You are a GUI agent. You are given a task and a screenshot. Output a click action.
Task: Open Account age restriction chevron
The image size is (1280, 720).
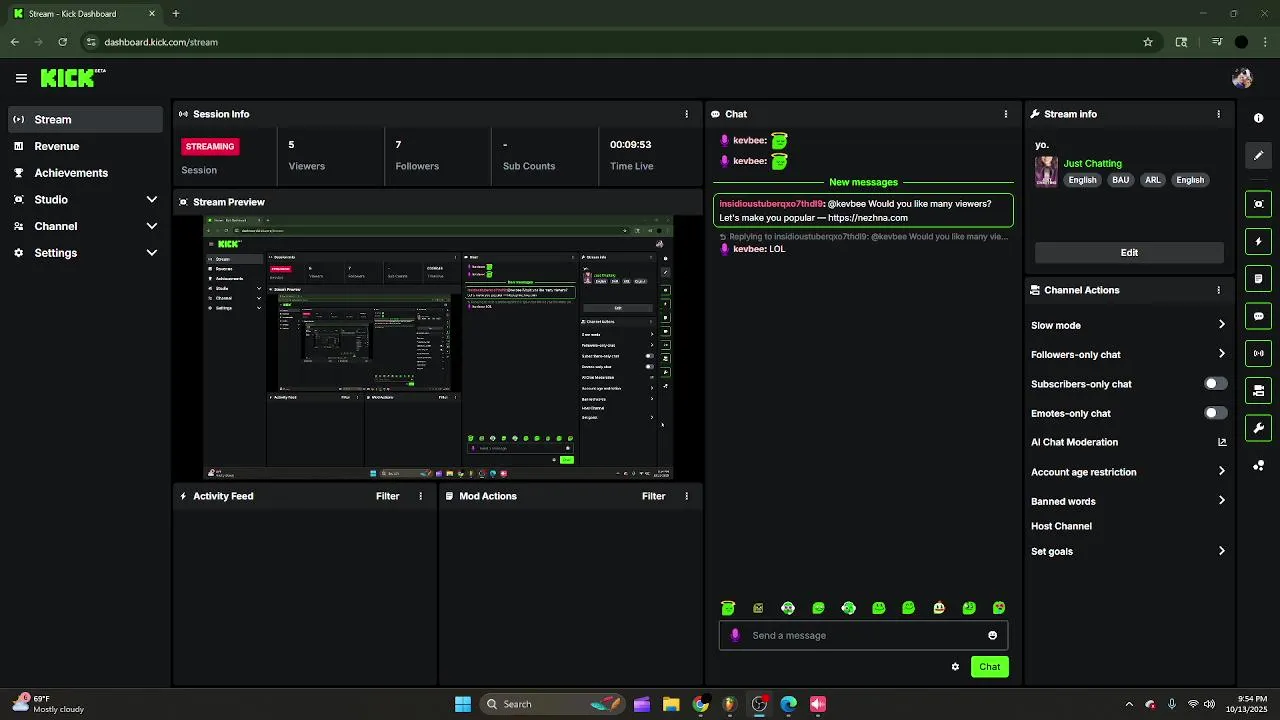click(x=1221, y=472)
